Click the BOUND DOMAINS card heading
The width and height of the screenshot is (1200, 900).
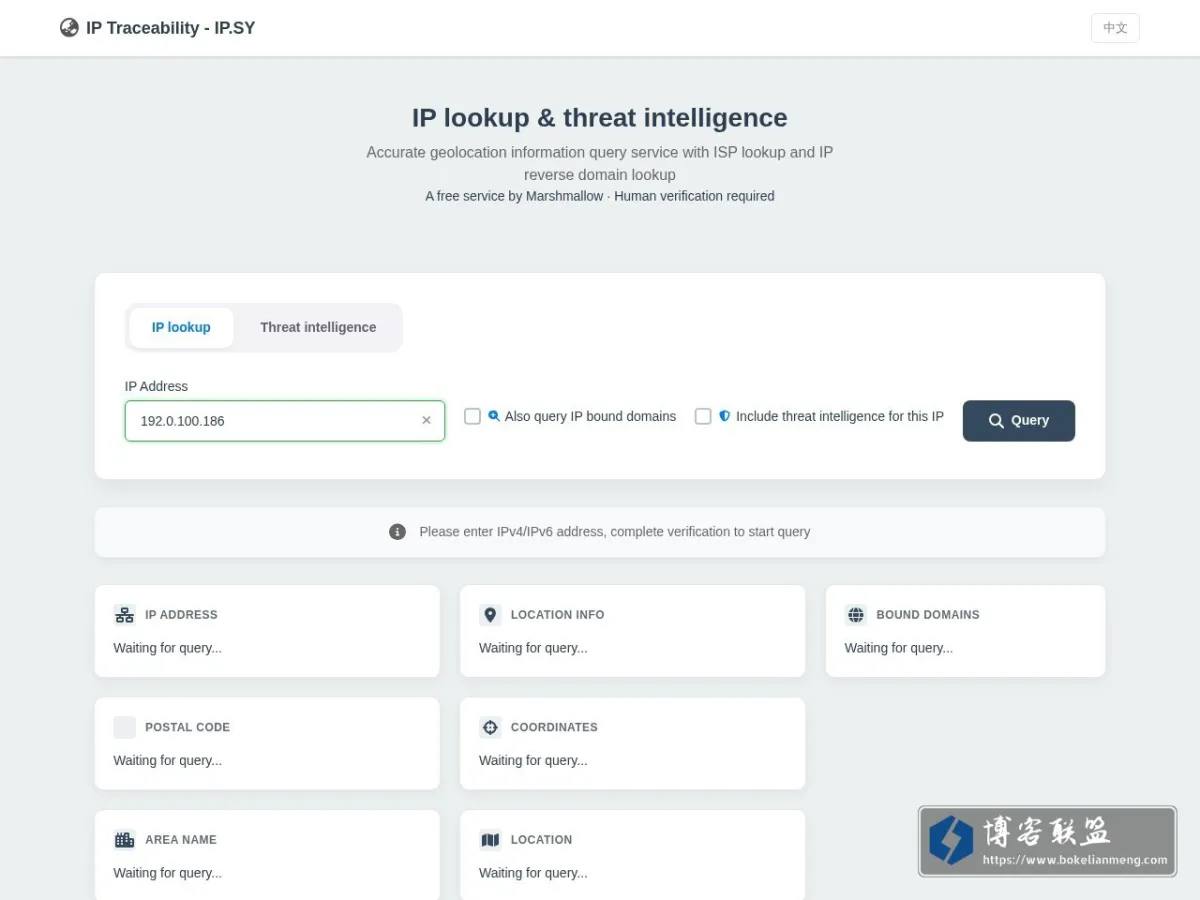[928, 615]
